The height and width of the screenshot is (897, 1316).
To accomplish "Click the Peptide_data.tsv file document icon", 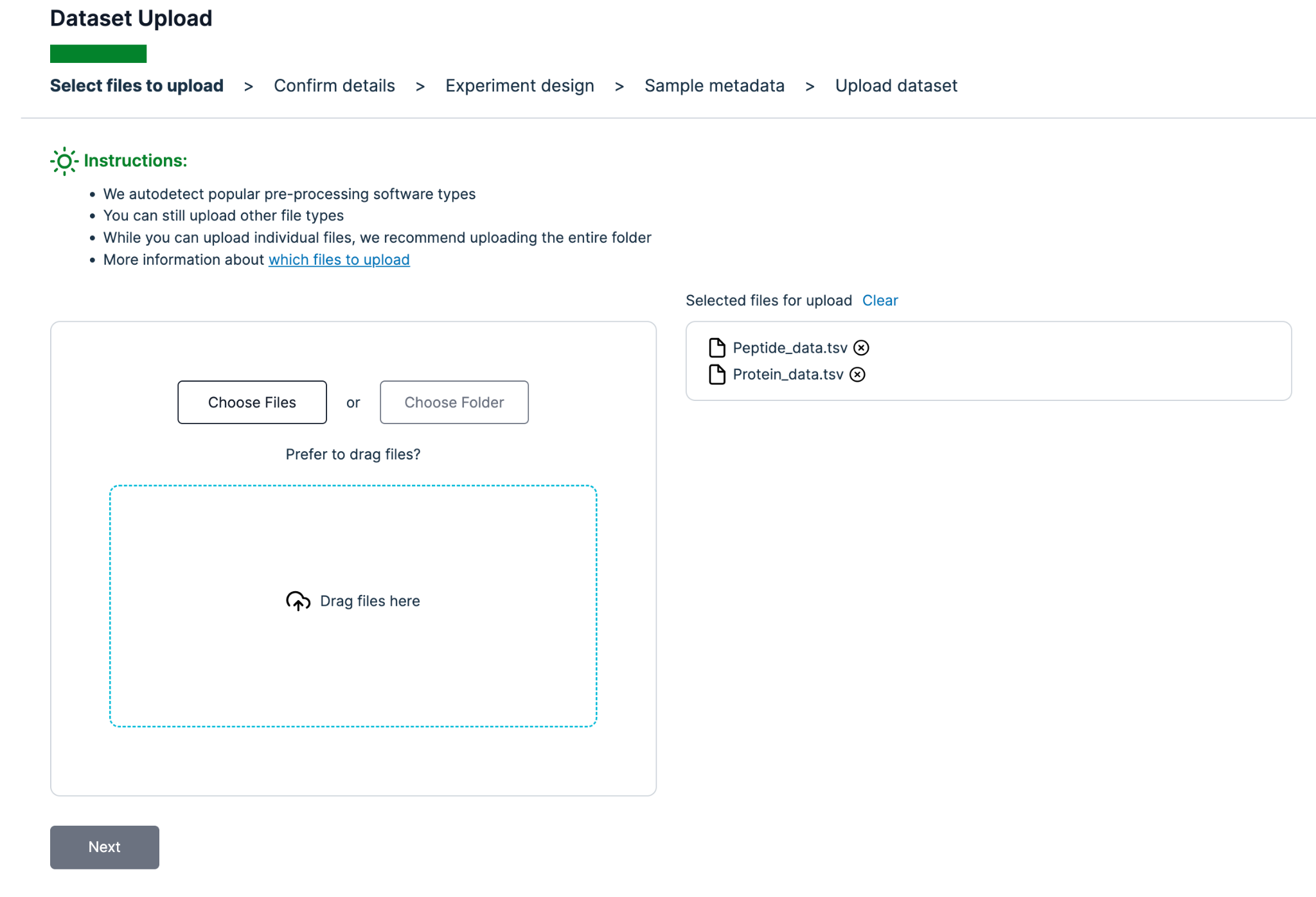I will pos(716,348).
